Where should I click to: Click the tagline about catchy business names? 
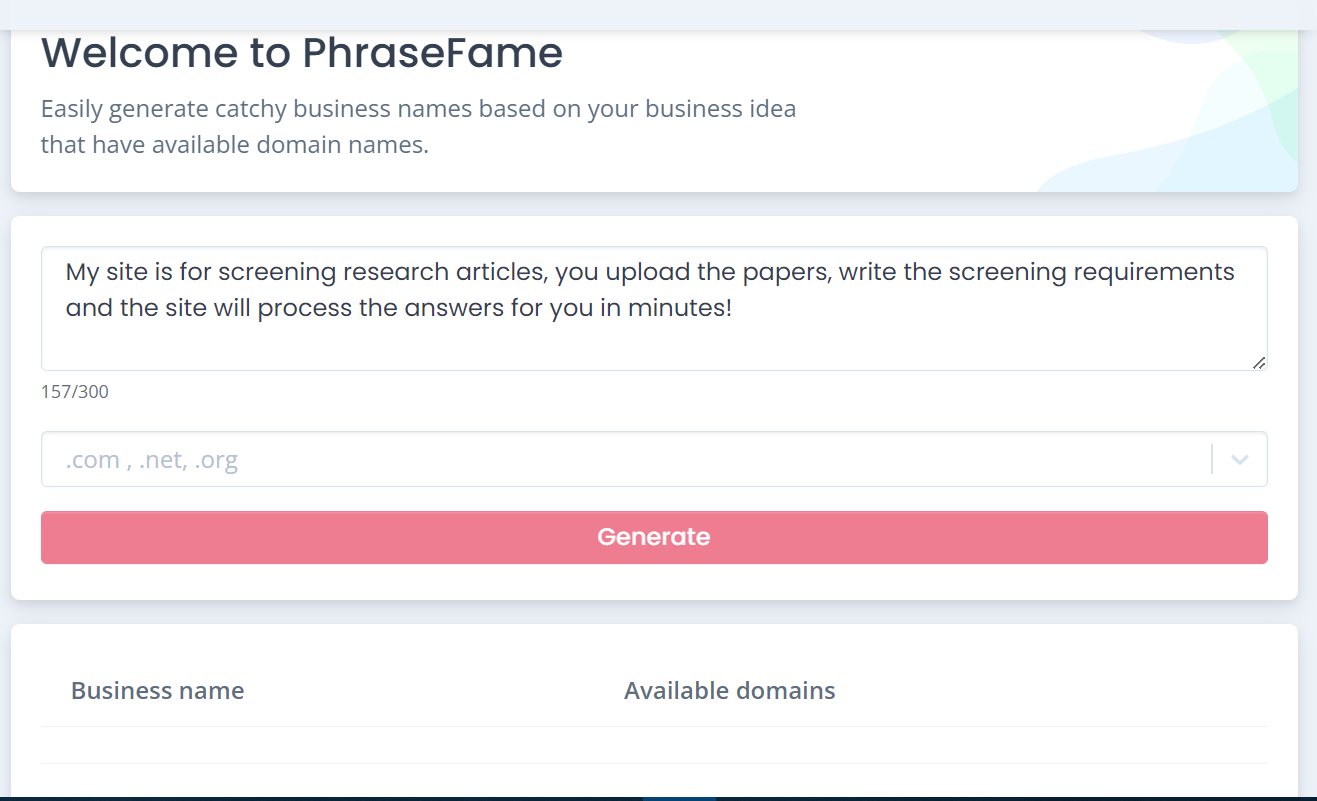[418, 109]
